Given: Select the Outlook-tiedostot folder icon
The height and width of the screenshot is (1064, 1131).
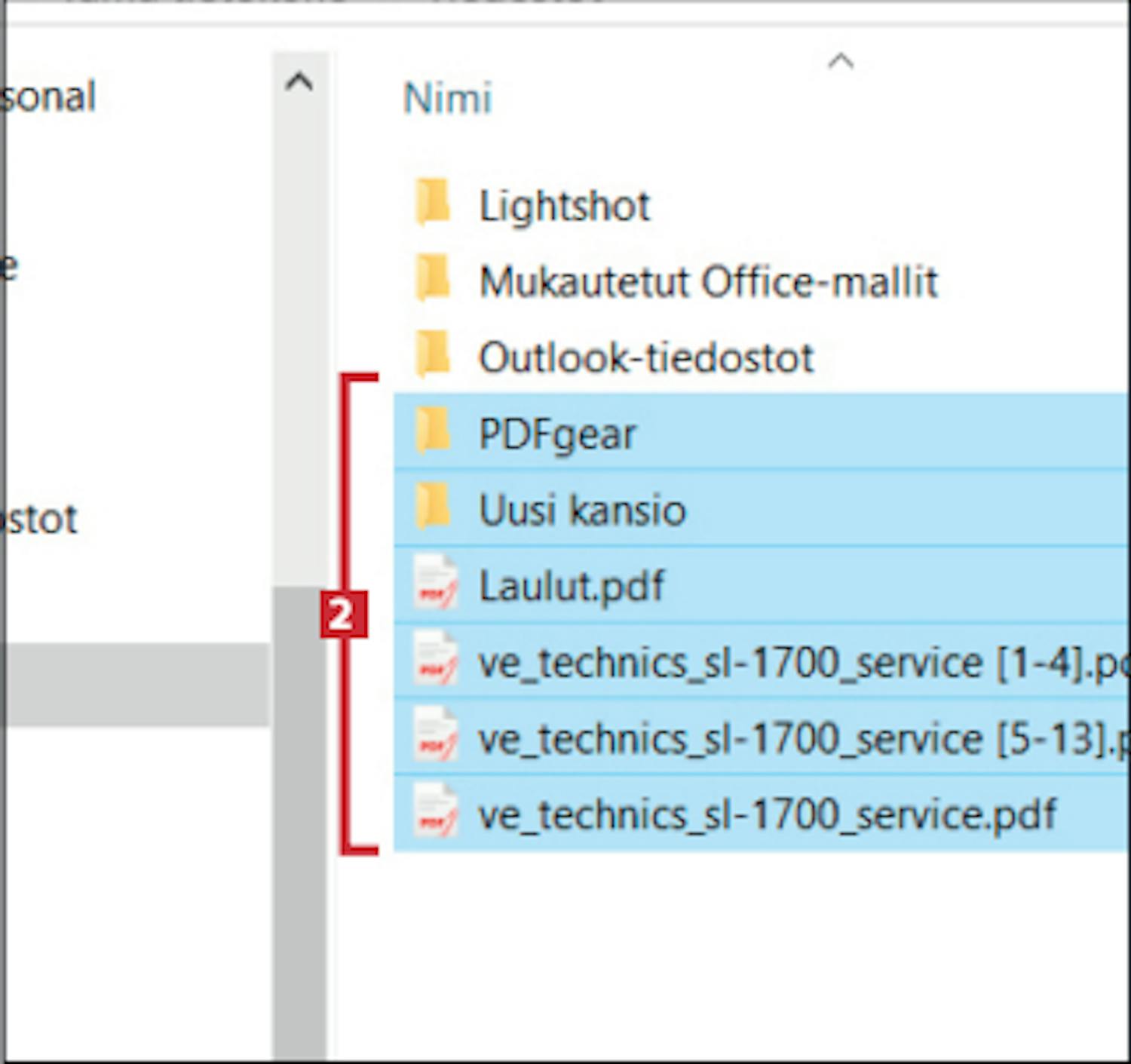Looking at the screenshot, I should point(433,355).
